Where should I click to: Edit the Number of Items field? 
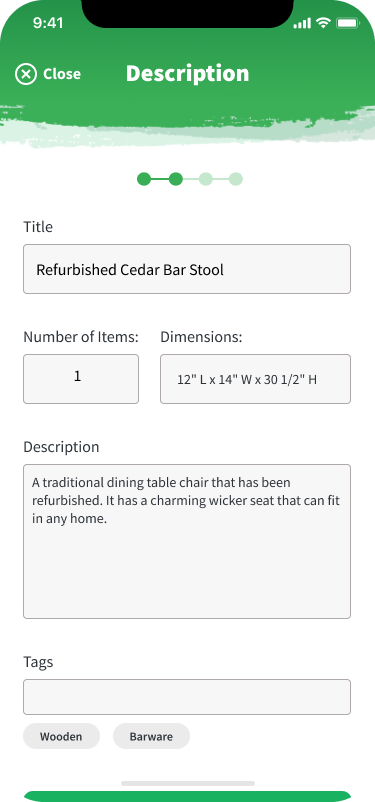point(81,379)
